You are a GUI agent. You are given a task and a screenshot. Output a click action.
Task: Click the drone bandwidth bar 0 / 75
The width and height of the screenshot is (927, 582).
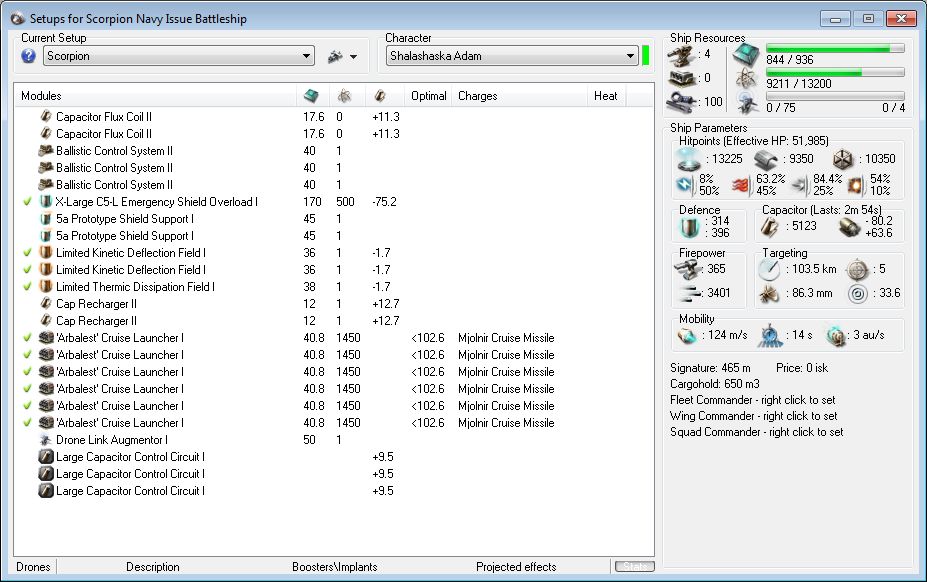tap(835, 96)
